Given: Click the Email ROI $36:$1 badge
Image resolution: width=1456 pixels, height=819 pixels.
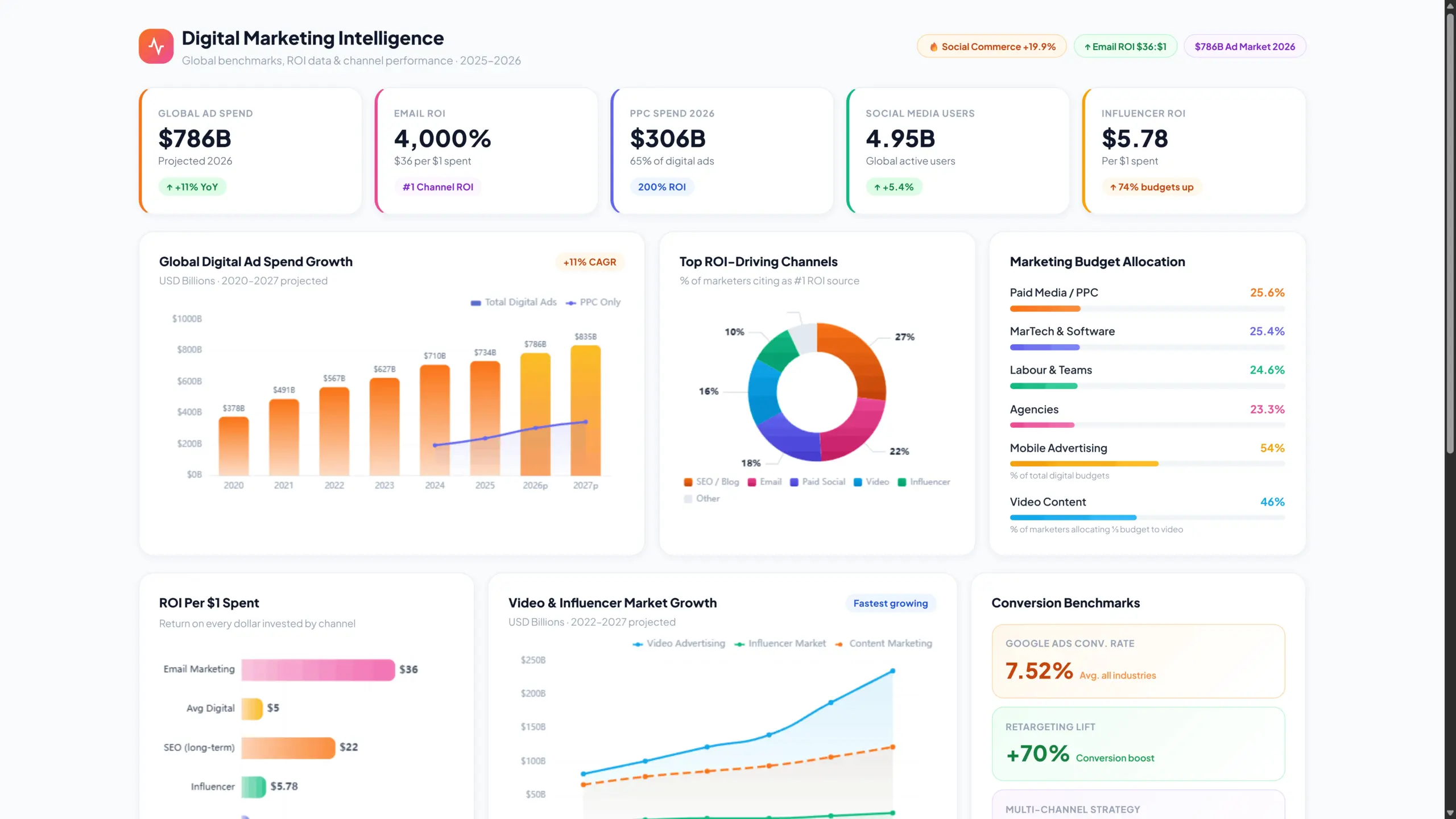Looking at the screenshot, I should [x=1125, y=47].
